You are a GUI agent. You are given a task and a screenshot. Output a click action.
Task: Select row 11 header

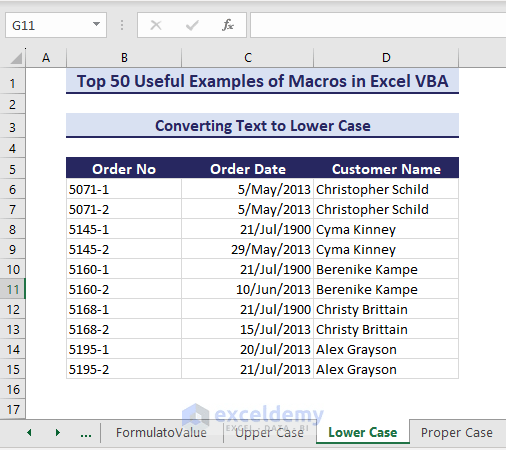pos(12,289)
